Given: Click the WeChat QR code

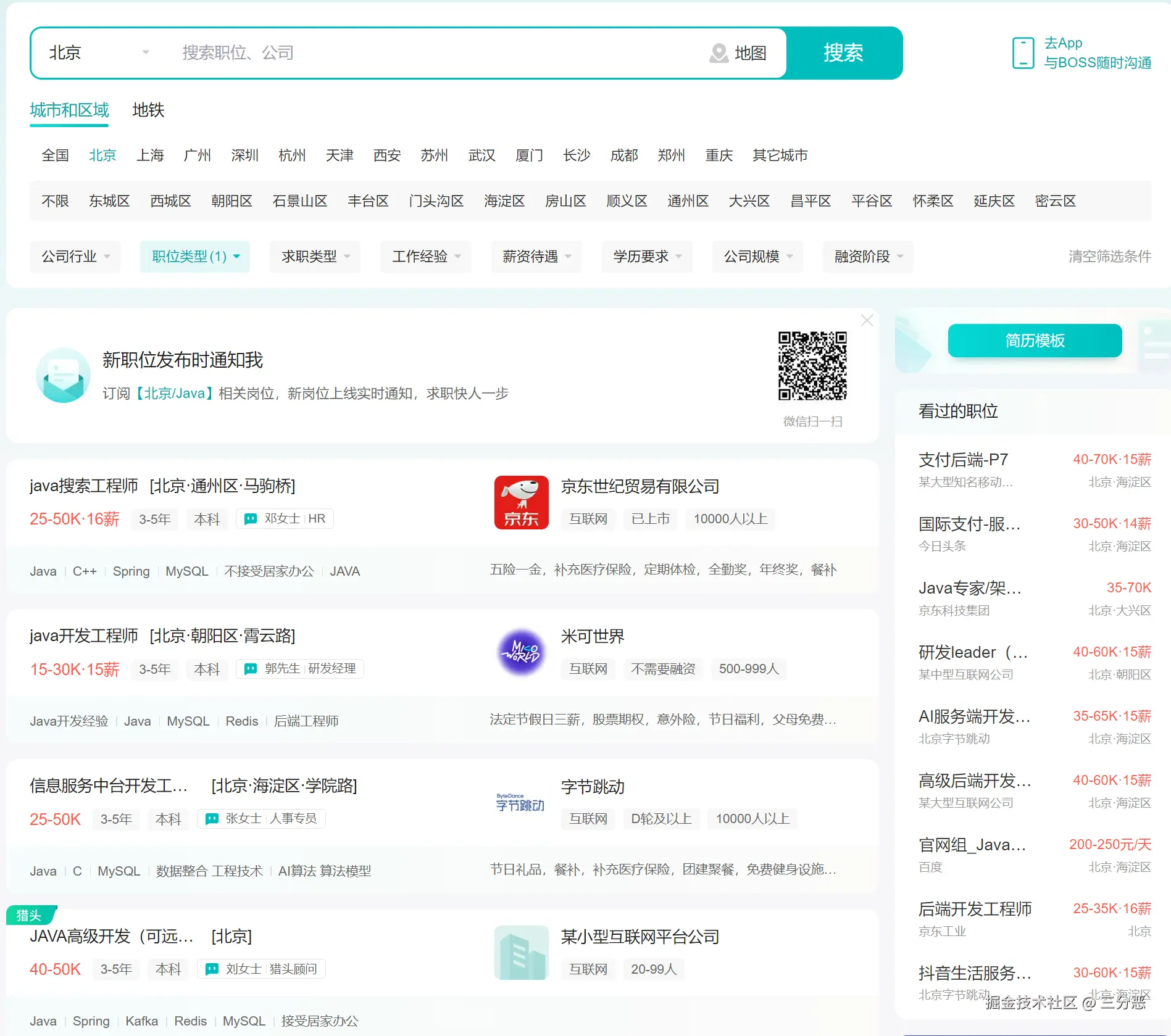Looking at the screenshot, I should (x=812, y=366).
